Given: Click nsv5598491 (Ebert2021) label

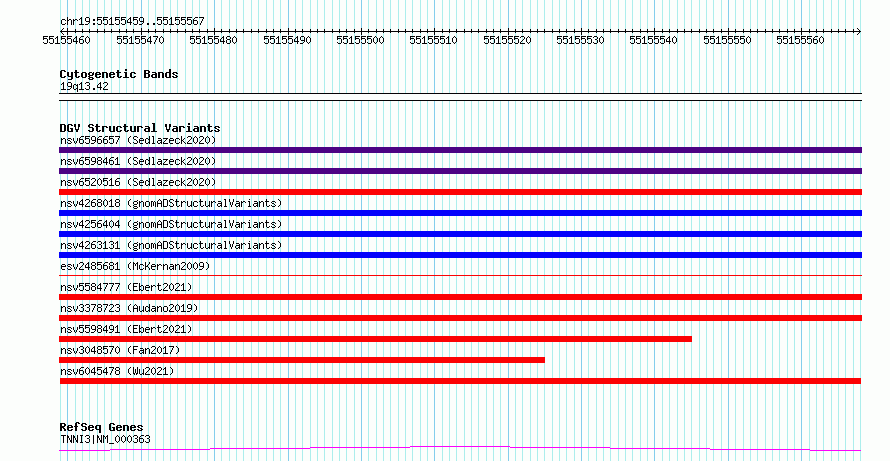Looking at the screenshot, I should point(126,329).
